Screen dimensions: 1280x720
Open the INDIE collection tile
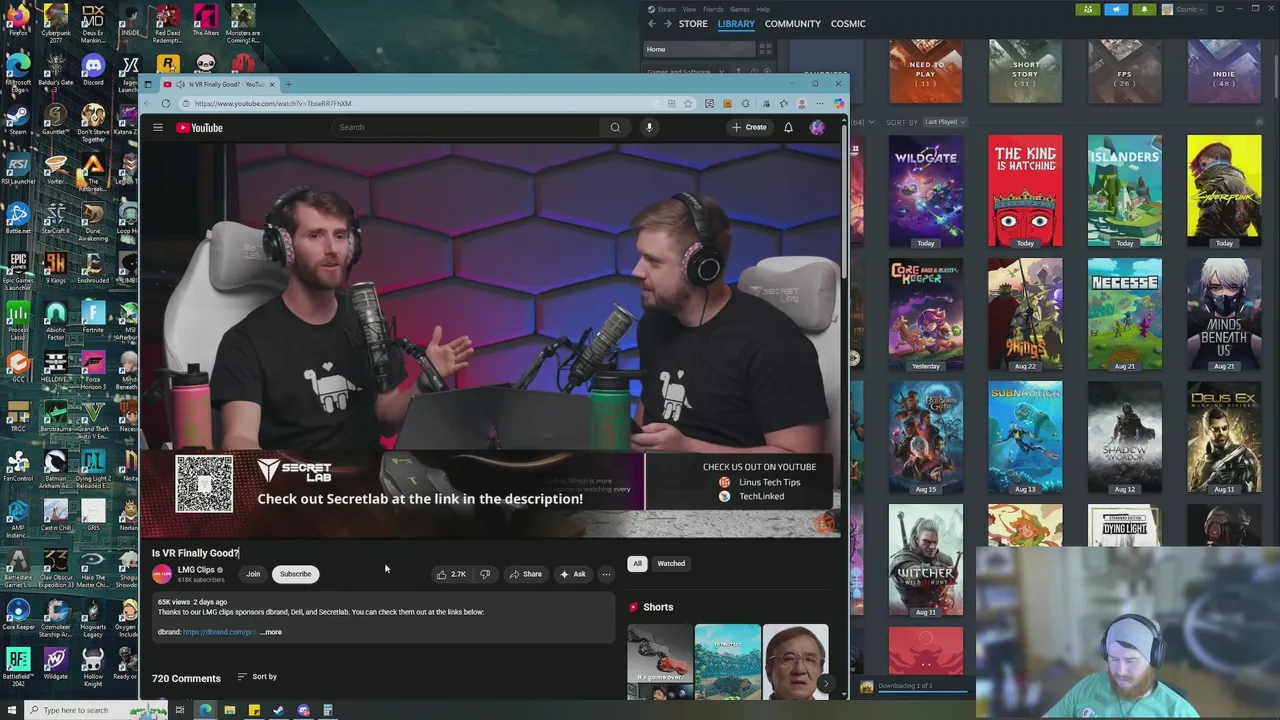click(x=1224, y=70)
